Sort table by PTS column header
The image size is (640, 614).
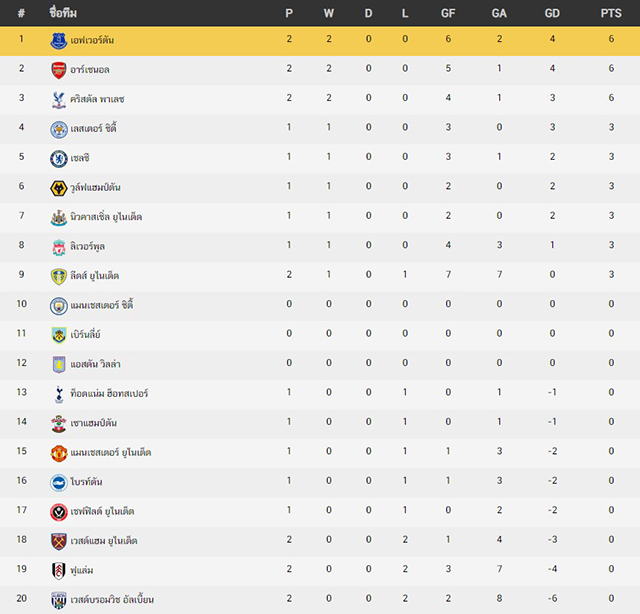tap(611, 13)
